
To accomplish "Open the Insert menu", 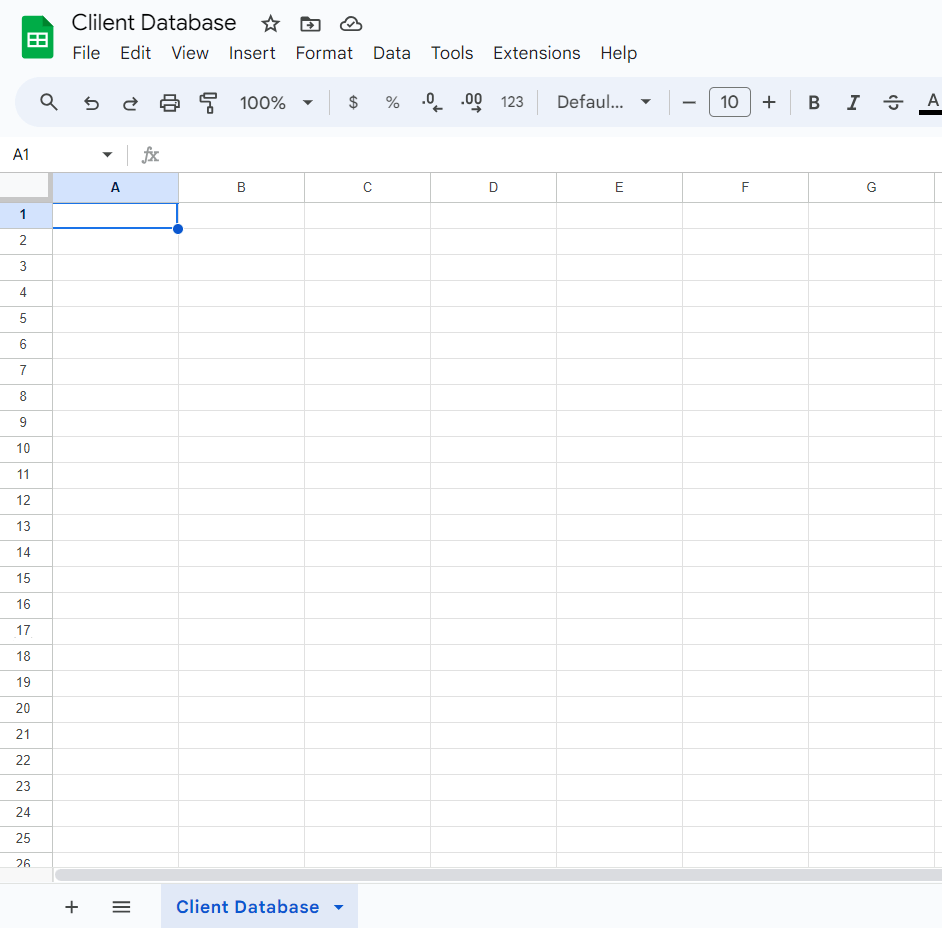I will (x=252, y=53).
